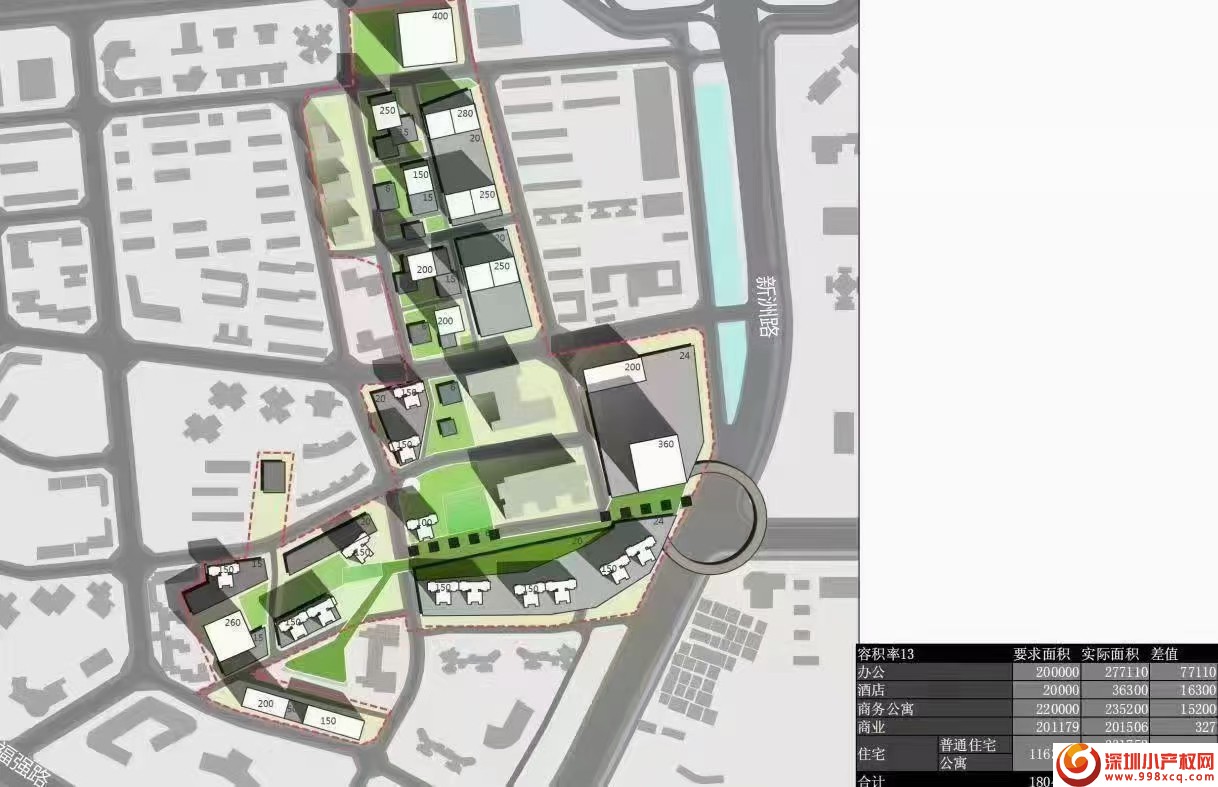Select the 办公 row label

coord(872,673)
